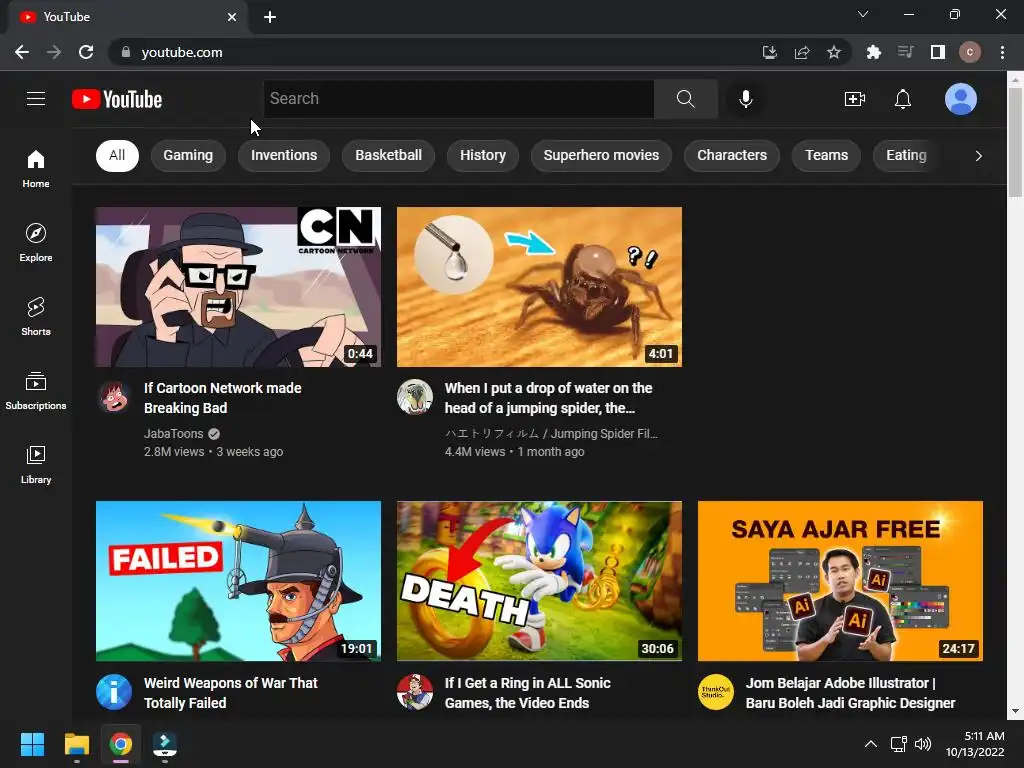1024x768 pixels.
Task: Click into the YouTube Search field
Action: [458, 99]
